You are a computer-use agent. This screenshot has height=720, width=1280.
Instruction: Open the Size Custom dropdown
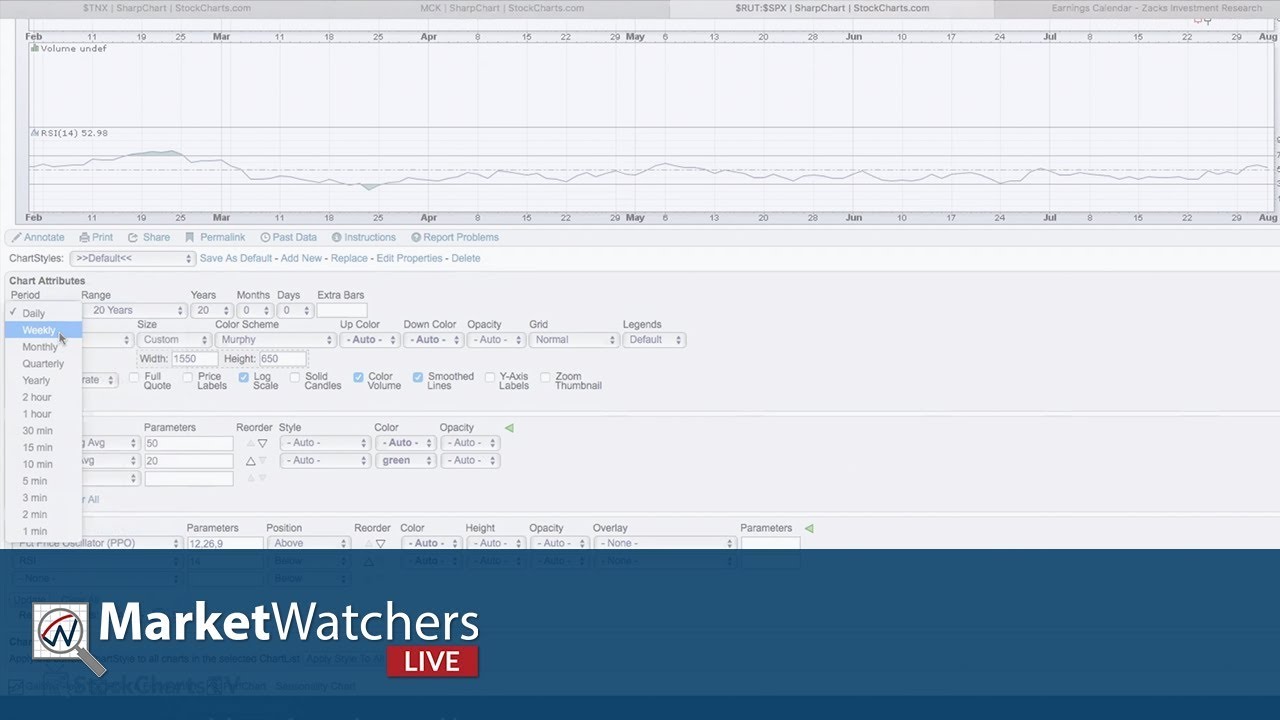click(173, 340)
